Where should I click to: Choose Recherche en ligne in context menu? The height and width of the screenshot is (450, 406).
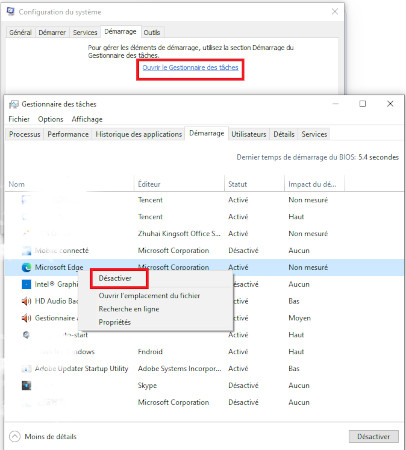(129, 309)
